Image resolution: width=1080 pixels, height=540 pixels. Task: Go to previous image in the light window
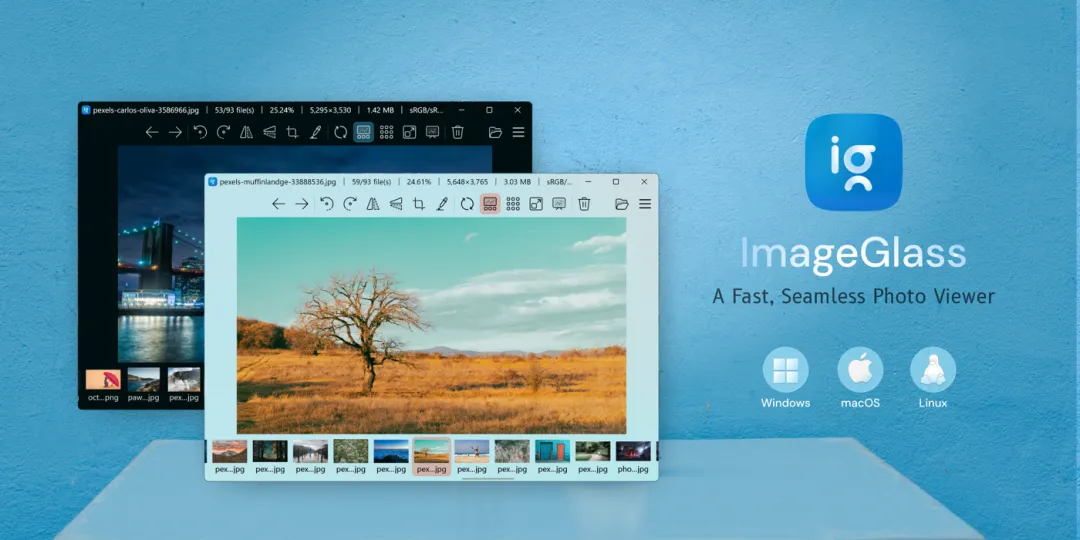pos(278,204)
